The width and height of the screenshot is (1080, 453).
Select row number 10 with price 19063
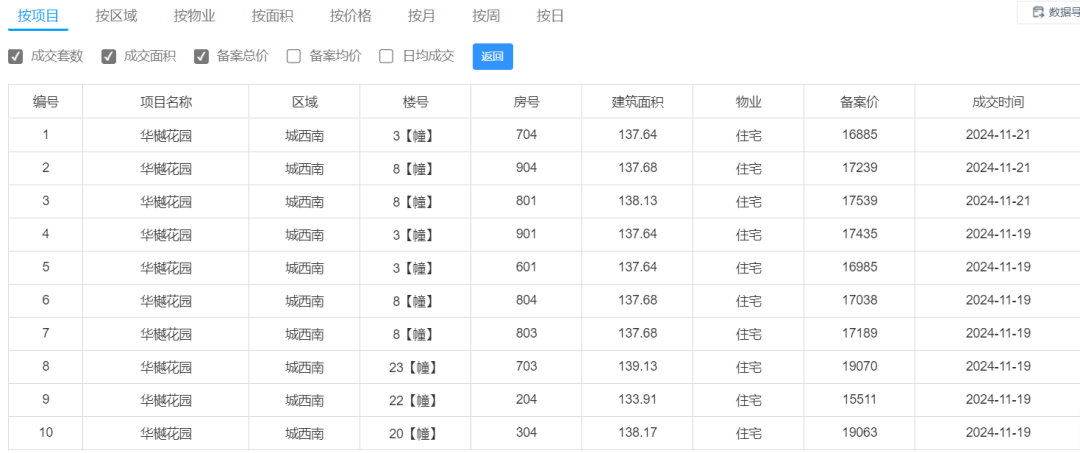coord(544,433)
